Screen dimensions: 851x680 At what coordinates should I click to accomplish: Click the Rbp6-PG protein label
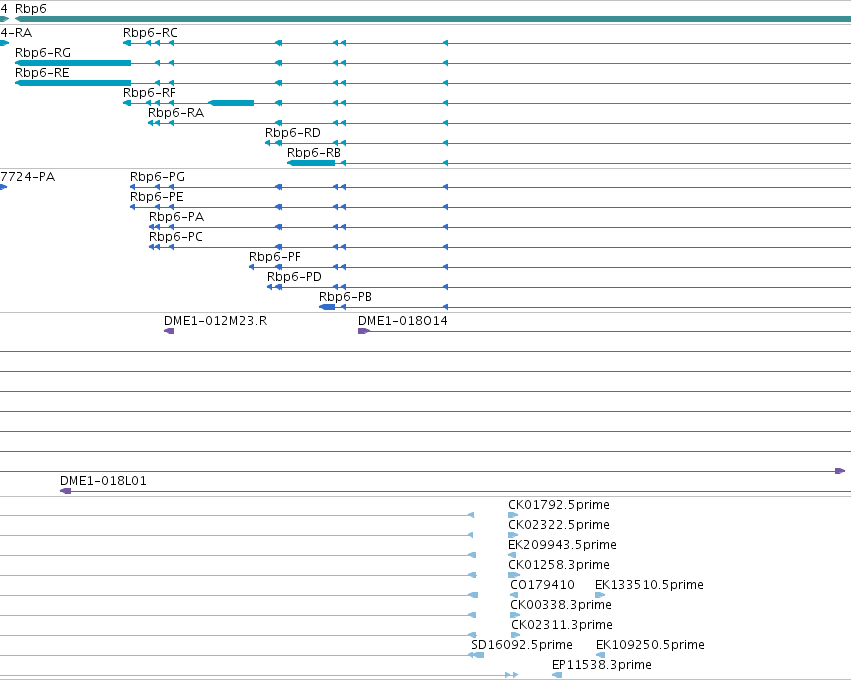pos(157,177)
